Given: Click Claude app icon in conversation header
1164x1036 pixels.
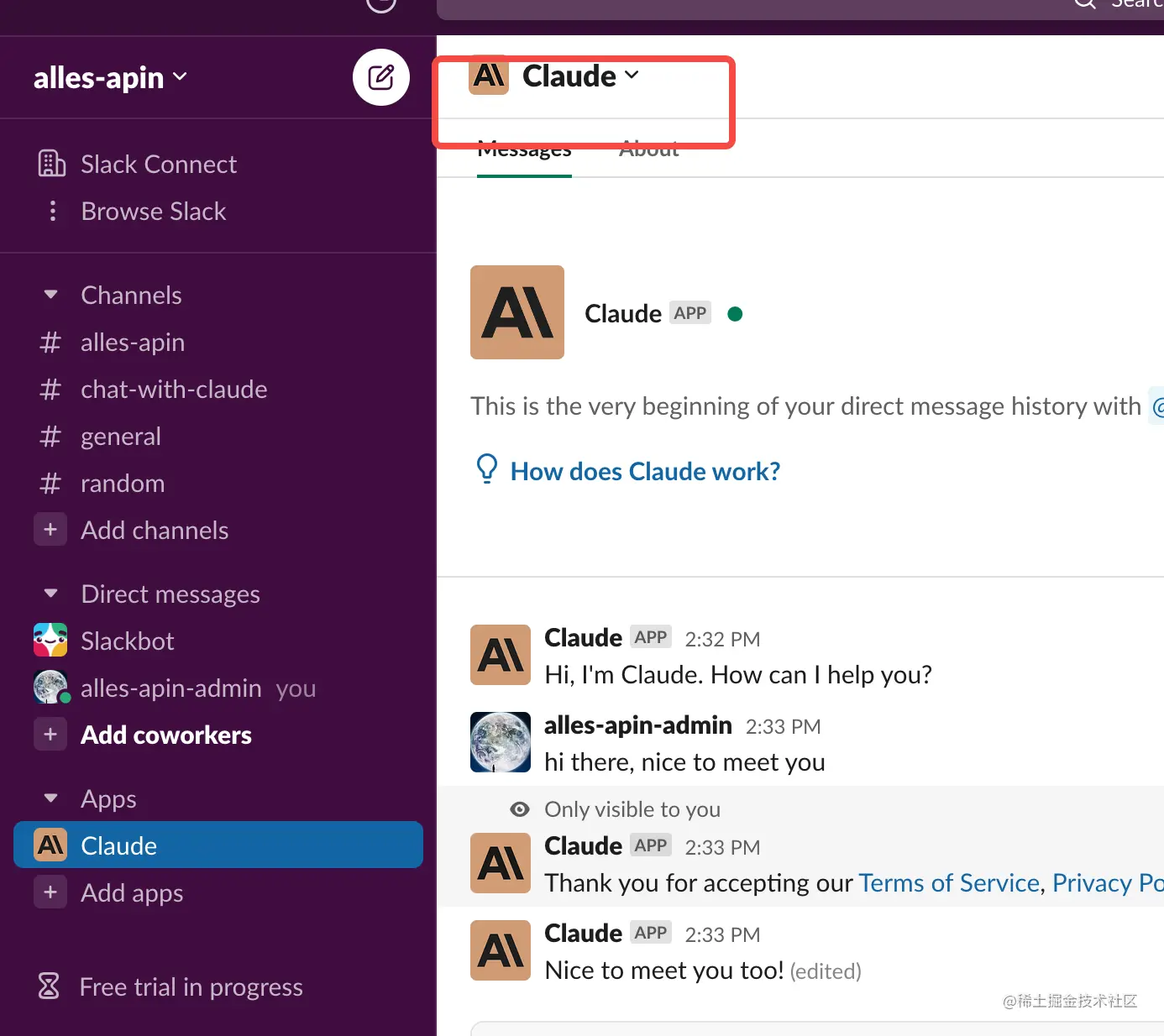Looking at the screenshot, I should tap(489, 76).
